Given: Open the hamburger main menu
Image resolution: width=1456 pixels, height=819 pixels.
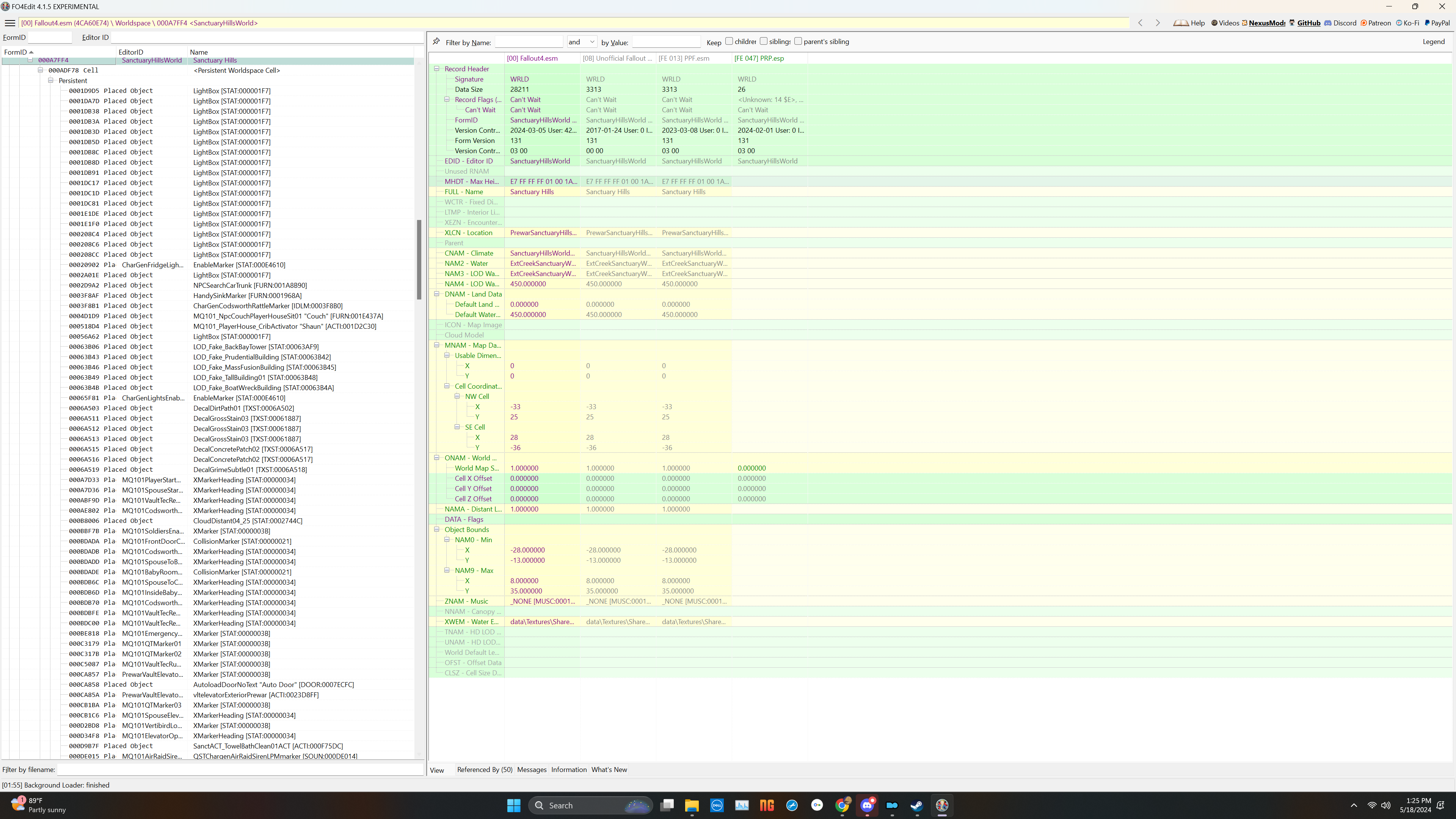Looking at the screenshot, I should click(9, 23).
